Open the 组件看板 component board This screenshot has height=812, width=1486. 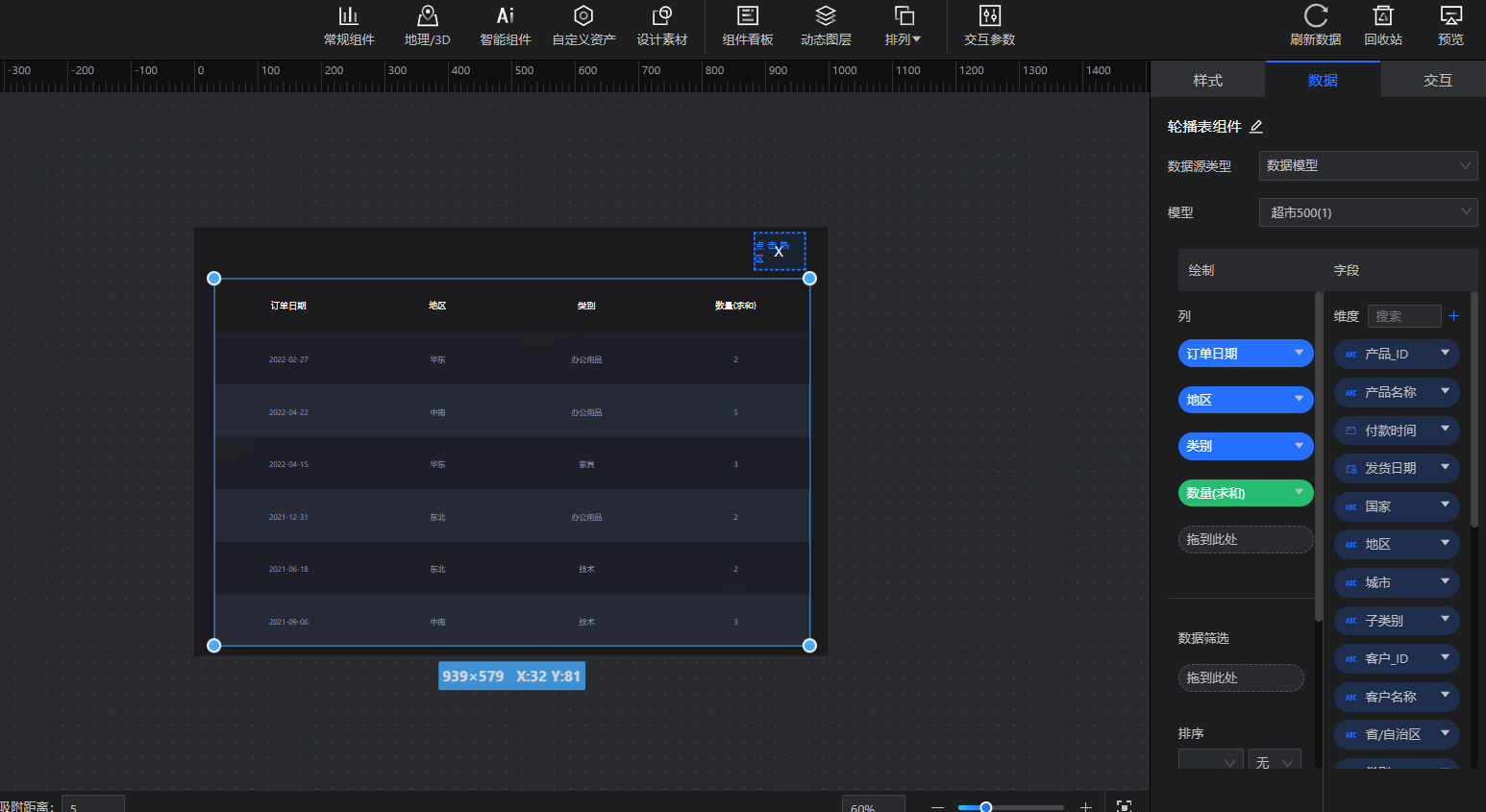[x=748, y=26]
